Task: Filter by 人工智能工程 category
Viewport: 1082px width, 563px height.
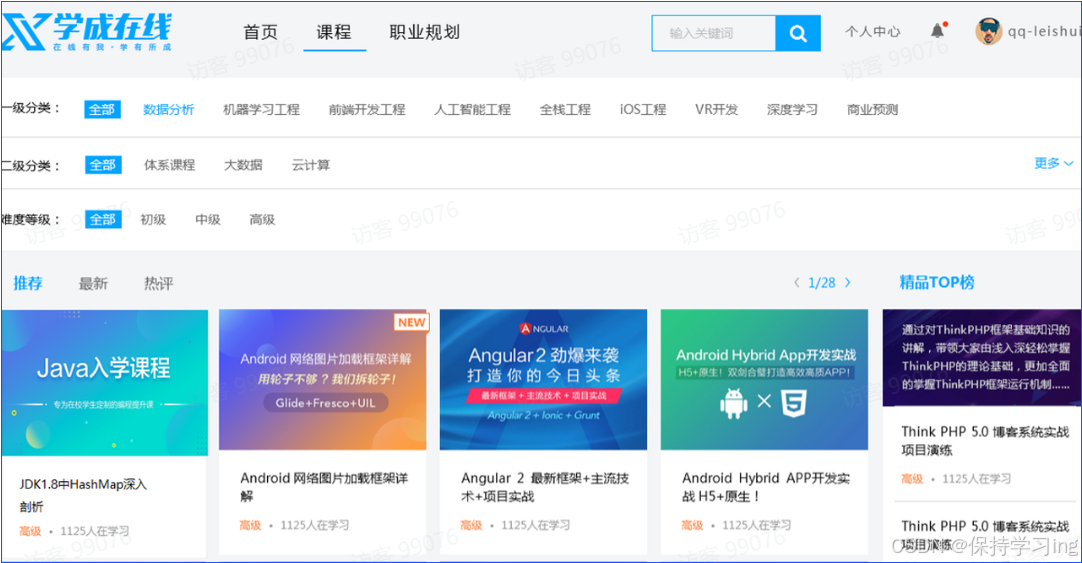Action: [473, 110]
